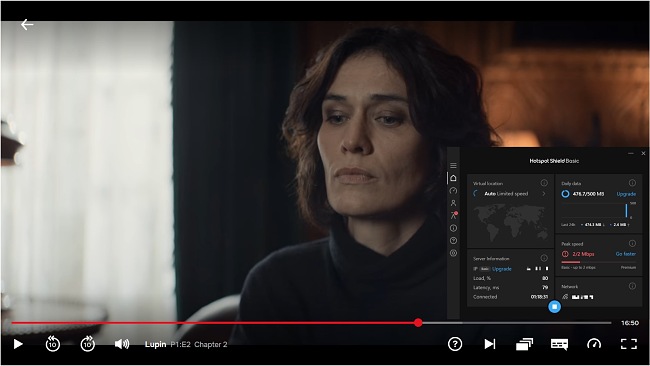Click the 2/2 Mbps peak speed value
650x366 pixels.
[583, 254]
